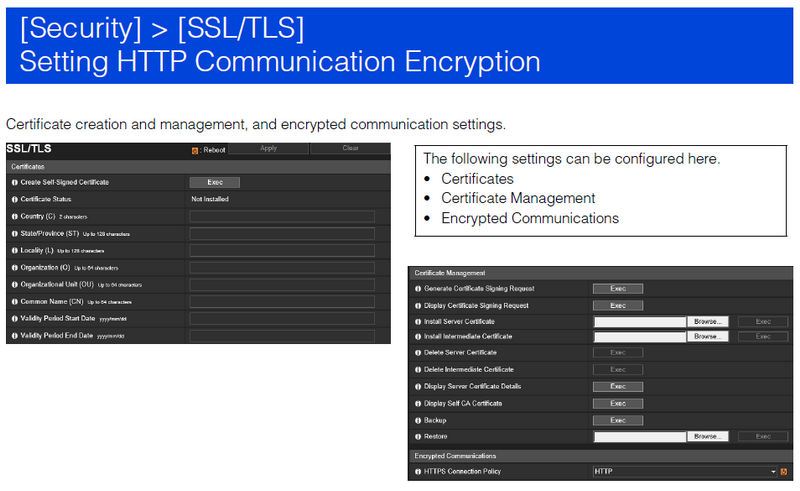Click info icon beside Country (C)
Image resolution: width=800 pixels, height=491 pixels.
point(15,217)
